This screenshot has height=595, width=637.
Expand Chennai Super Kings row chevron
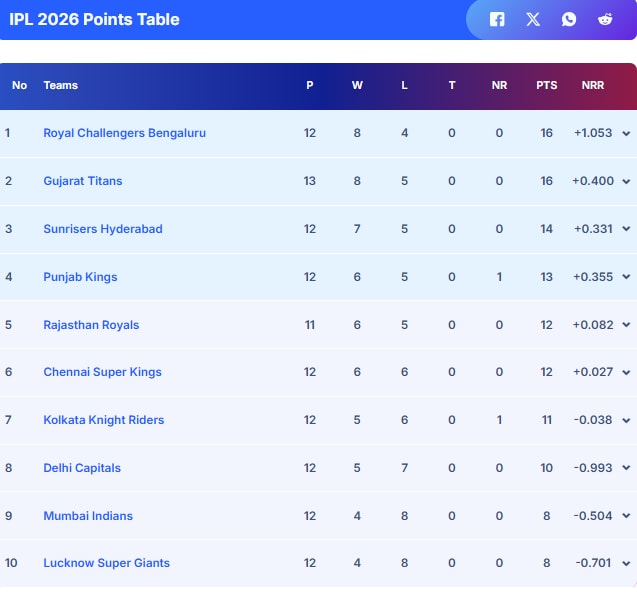[x=626, y=372]
